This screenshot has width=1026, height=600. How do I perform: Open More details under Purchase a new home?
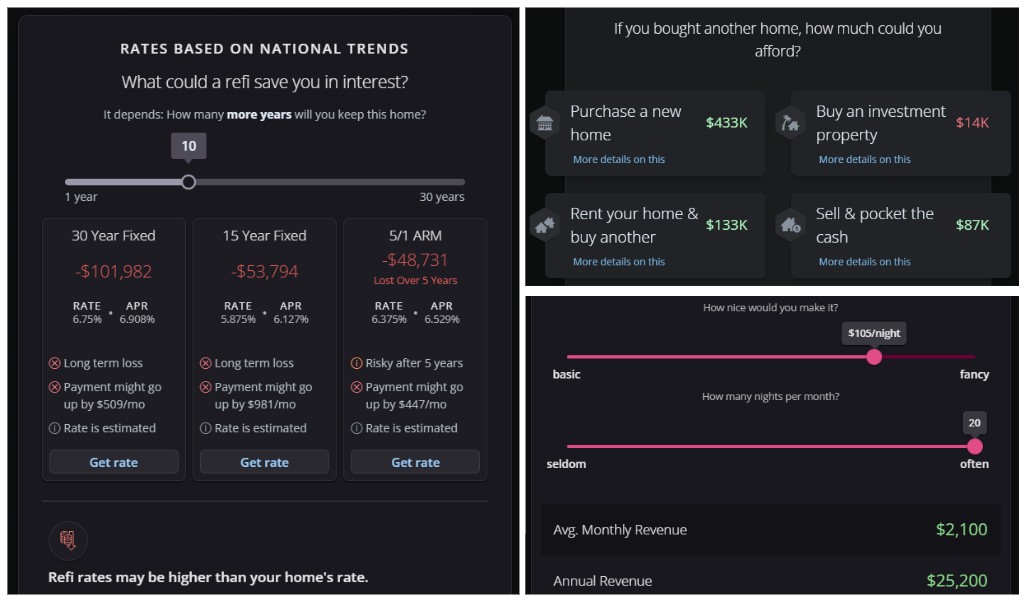point(619,160)
